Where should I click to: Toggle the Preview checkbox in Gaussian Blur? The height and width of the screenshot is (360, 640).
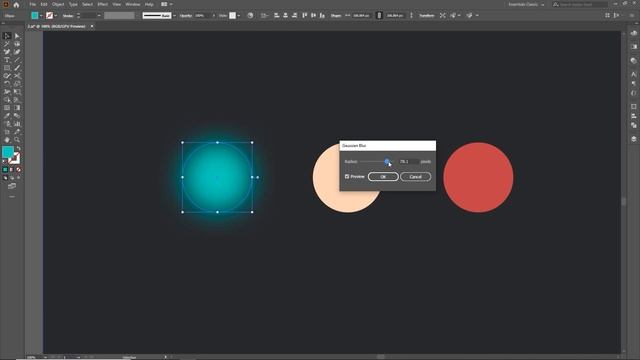click(x=347, y=176)
